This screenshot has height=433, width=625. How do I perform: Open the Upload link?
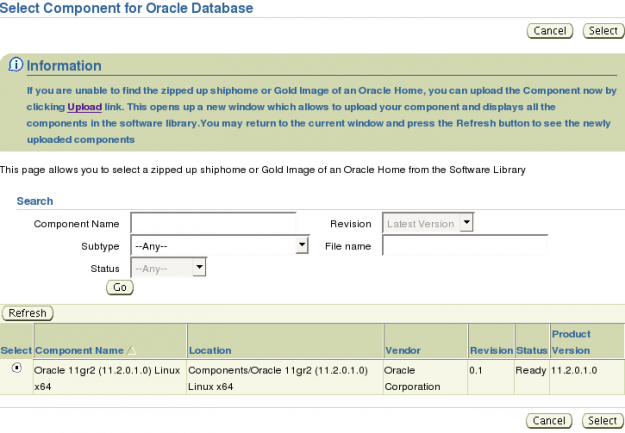(x=85, y=107)
